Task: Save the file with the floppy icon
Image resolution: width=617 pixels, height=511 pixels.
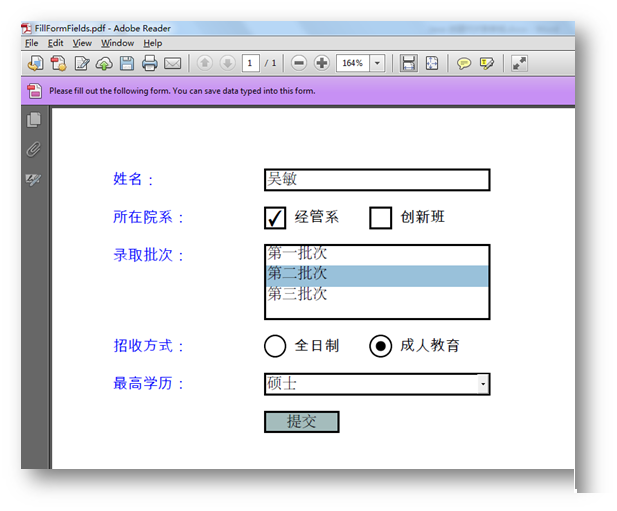Action: [127, 63]
